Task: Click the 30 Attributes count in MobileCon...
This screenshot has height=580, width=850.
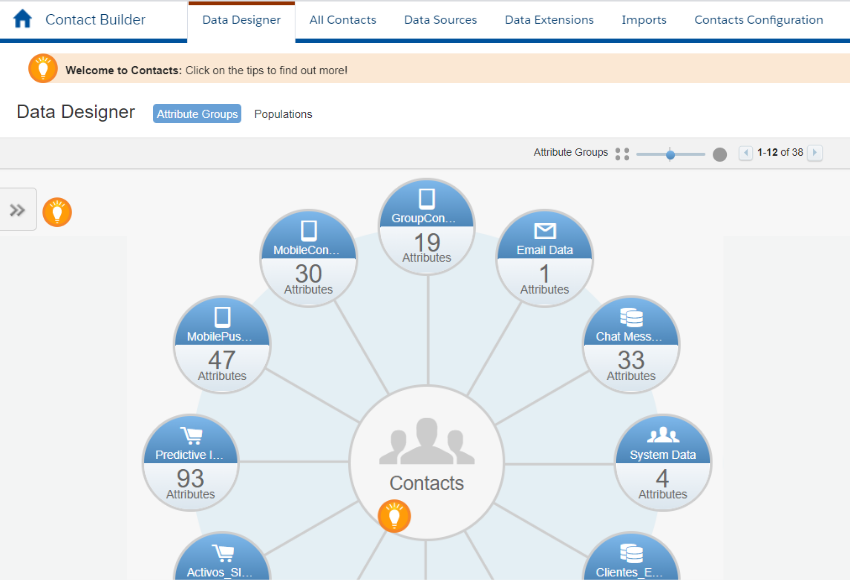Action: (308, 279)
